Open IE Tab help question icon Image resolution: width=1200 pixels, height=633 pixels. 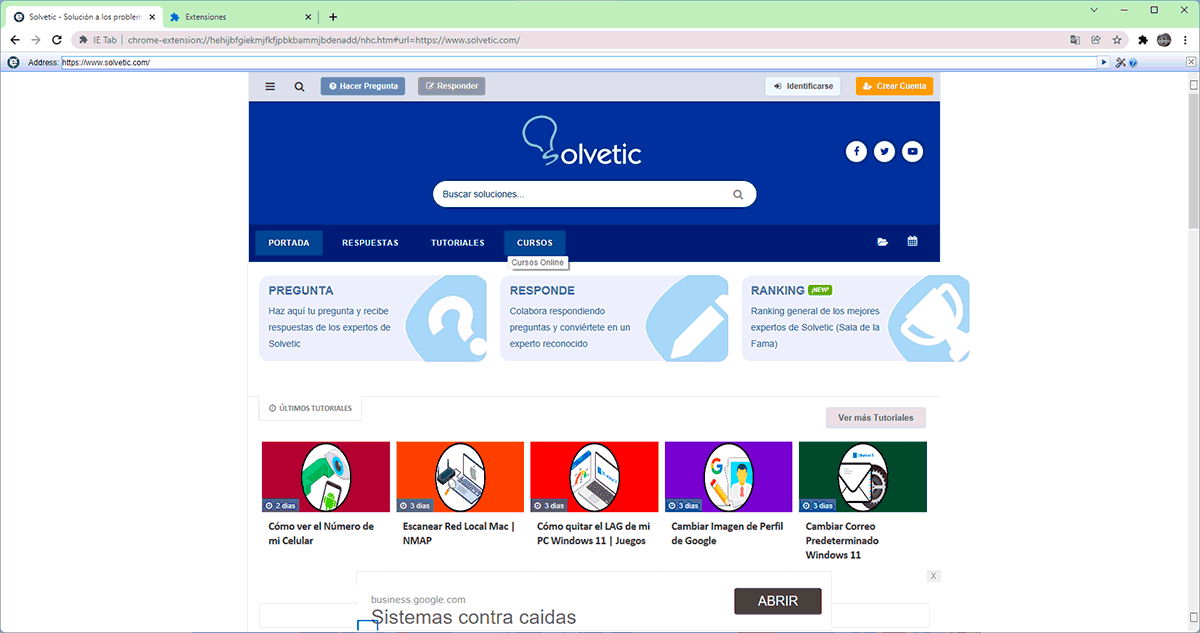[1133, 62]
